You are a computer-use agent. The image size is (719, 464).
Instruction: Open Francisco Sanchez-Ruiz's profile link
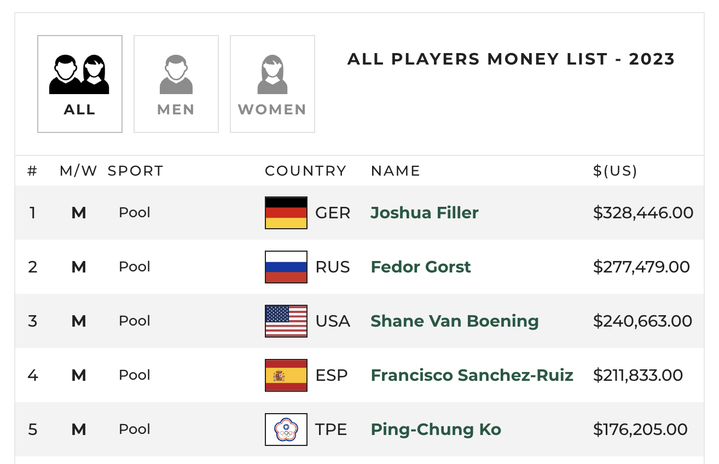click(472, 375)
